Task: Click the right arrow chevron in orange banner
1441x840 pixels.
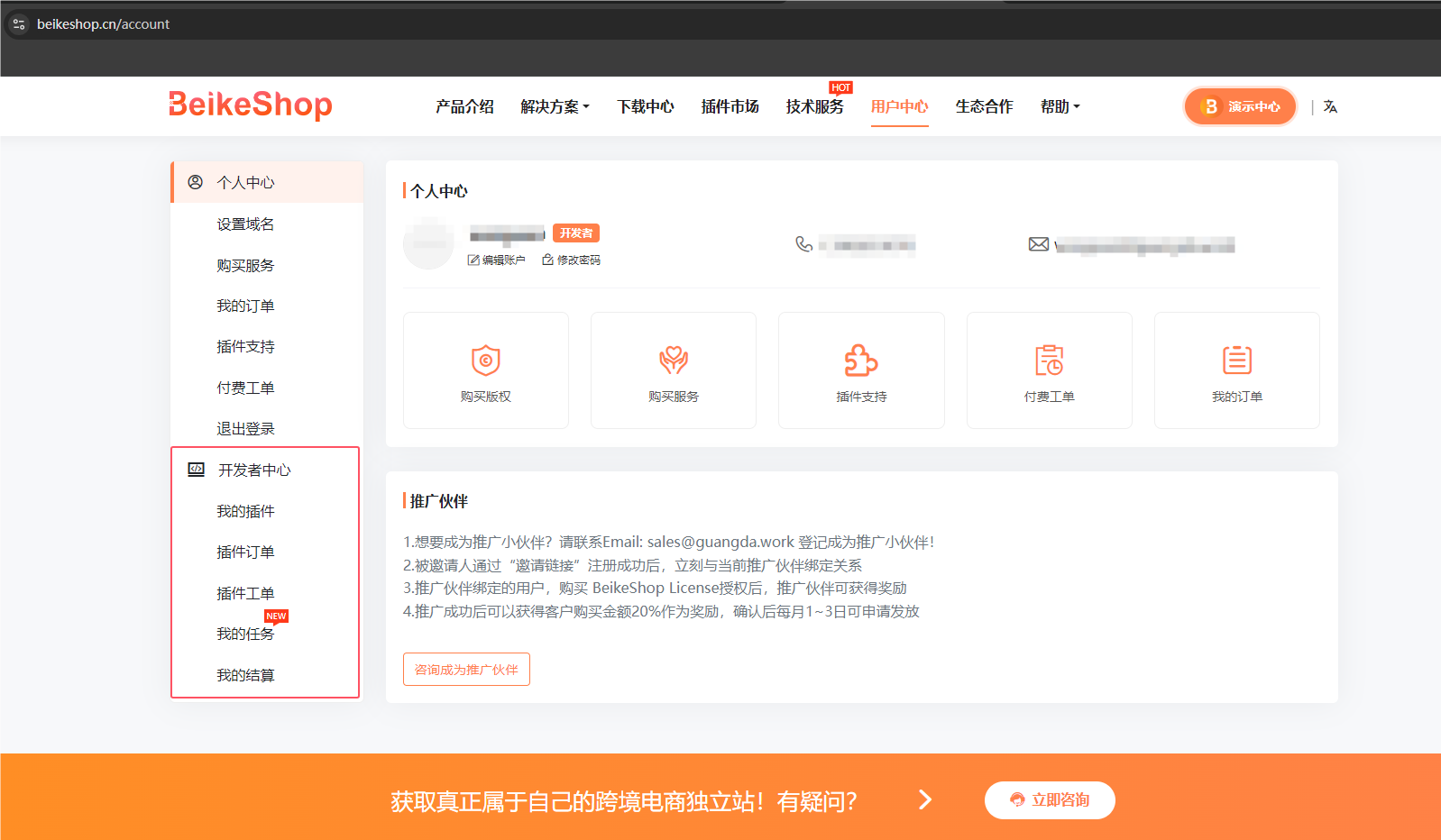Action: pyautogui.click(x=925, y=799)
